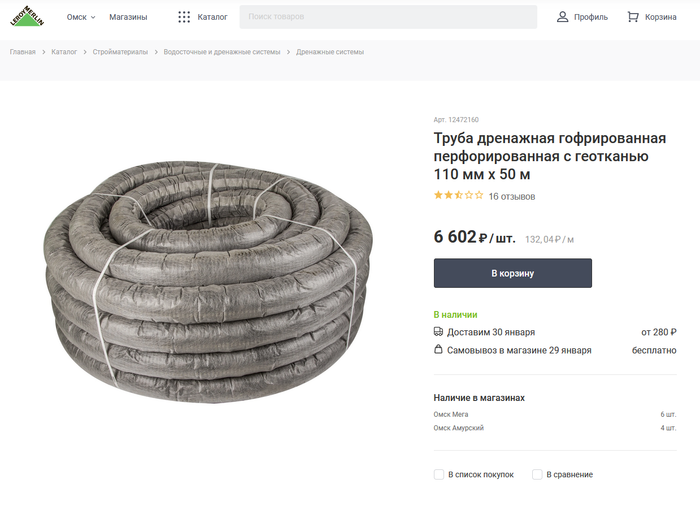This screenshot has width=700, height=505.
Task: Click the store pickup bag icon
Action: pyautogui.click(x=438, y=350)
